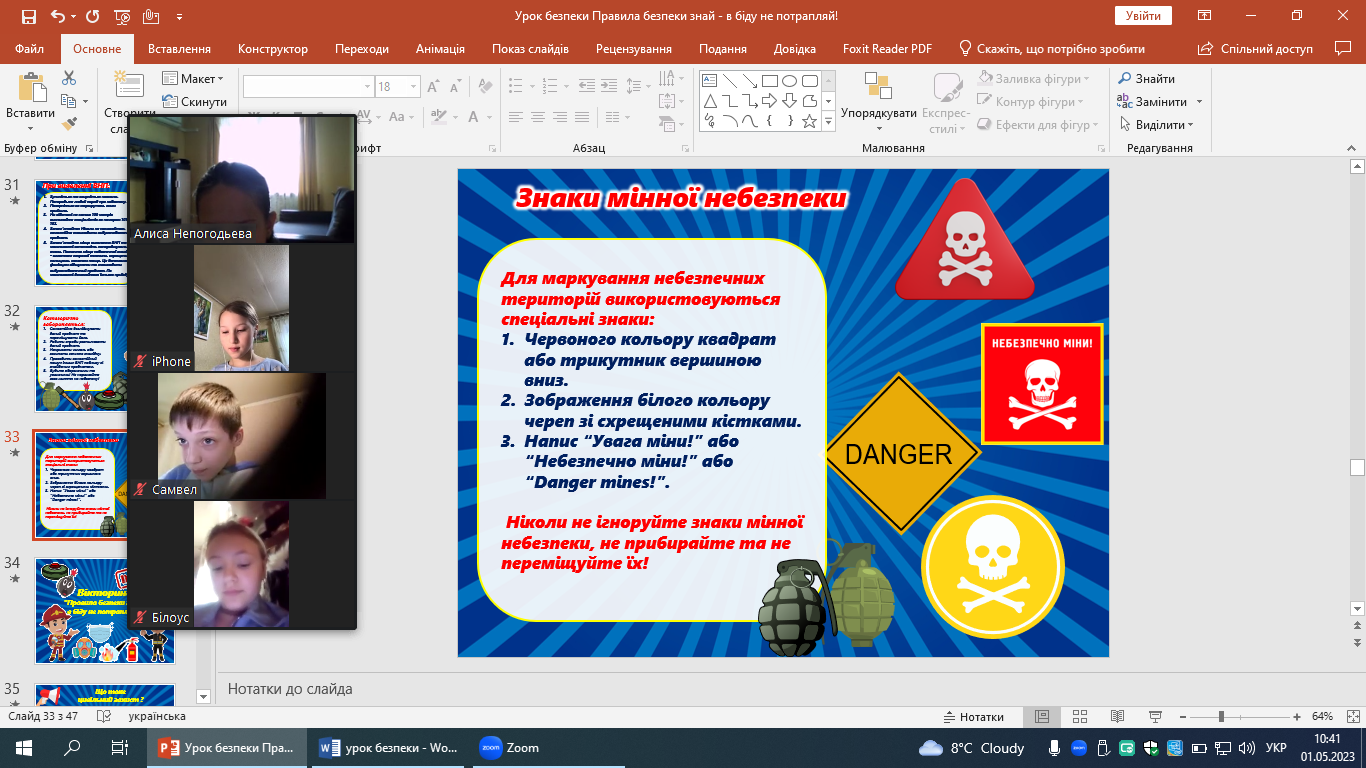Click the zoom slider handle
This screenshot has width=1366, height=768.
(x=1221, y=717)
